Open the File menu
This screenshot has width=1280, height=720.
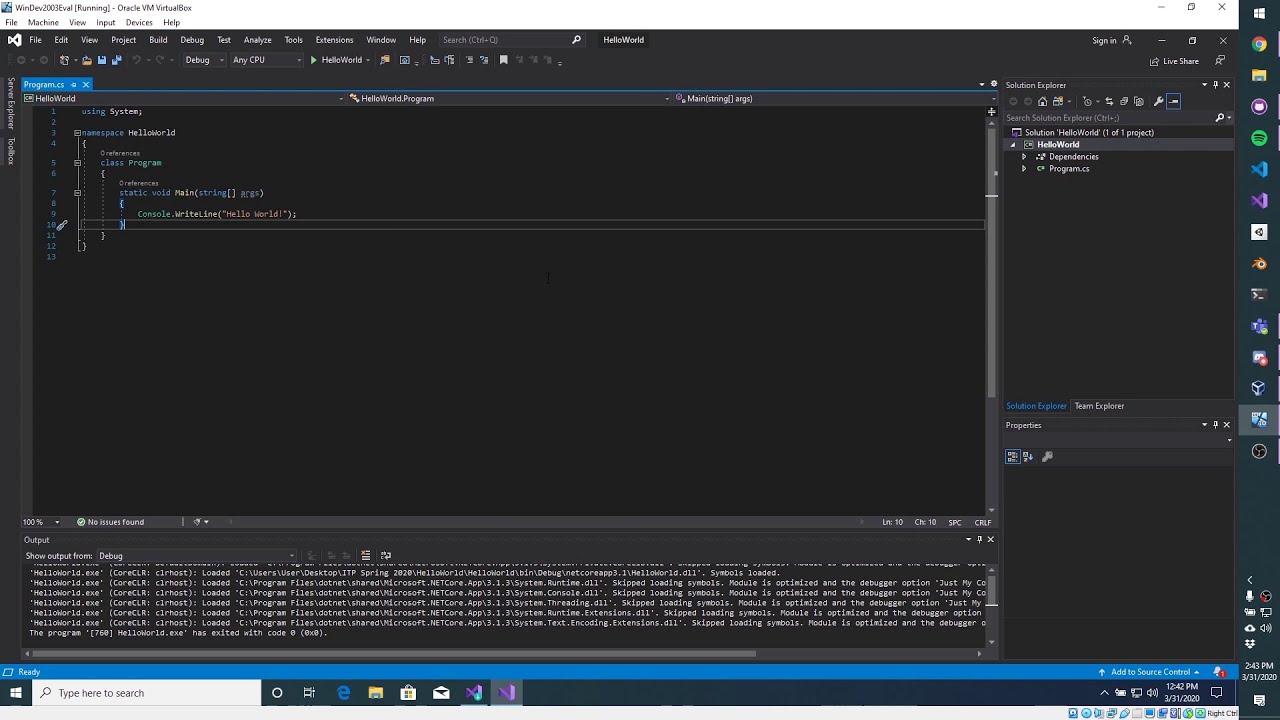(35, 40)
